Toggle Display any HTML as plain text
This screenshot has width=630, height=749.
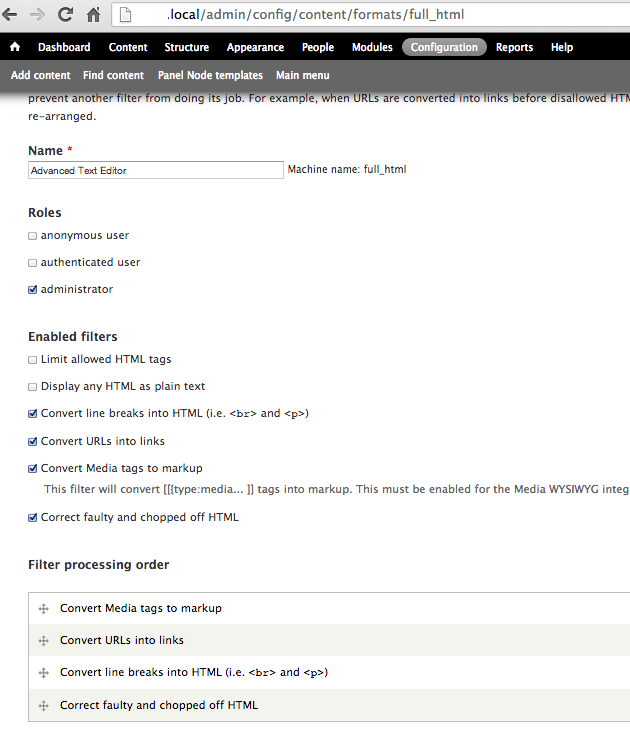[33, 387]
